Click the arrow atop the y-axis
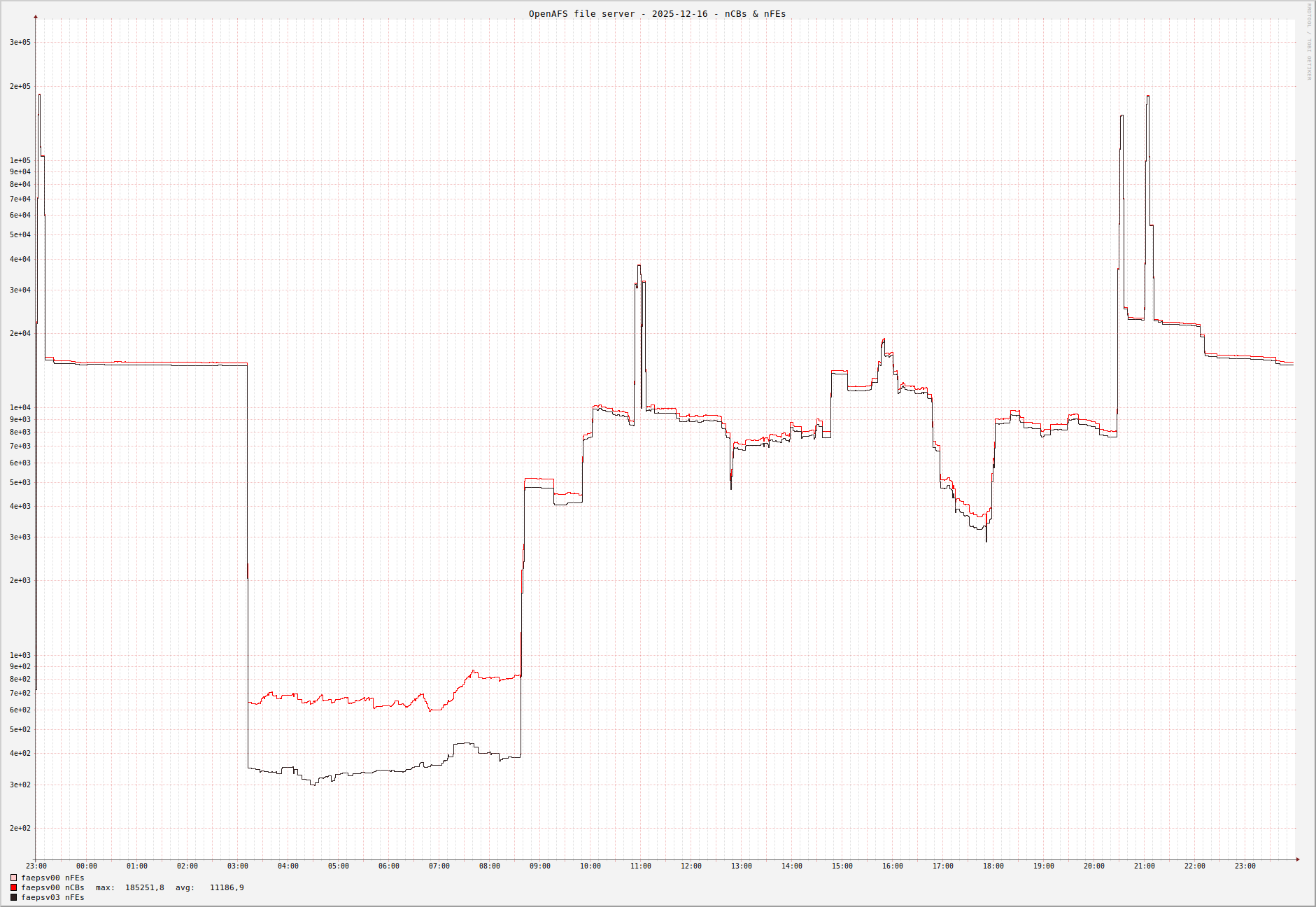 pos(36,17)
